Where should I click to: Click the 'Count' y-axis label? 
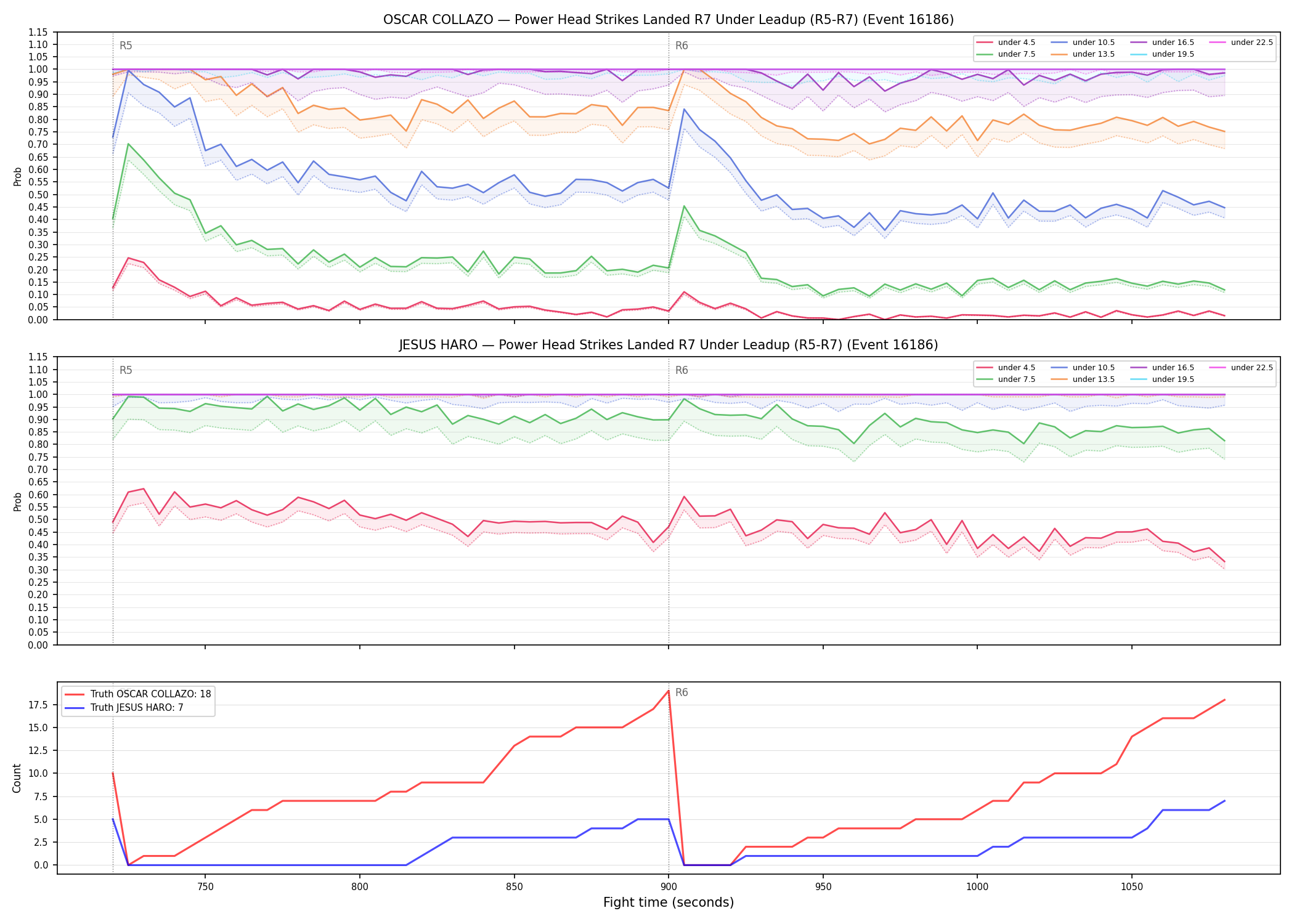[x=17, y=778]
